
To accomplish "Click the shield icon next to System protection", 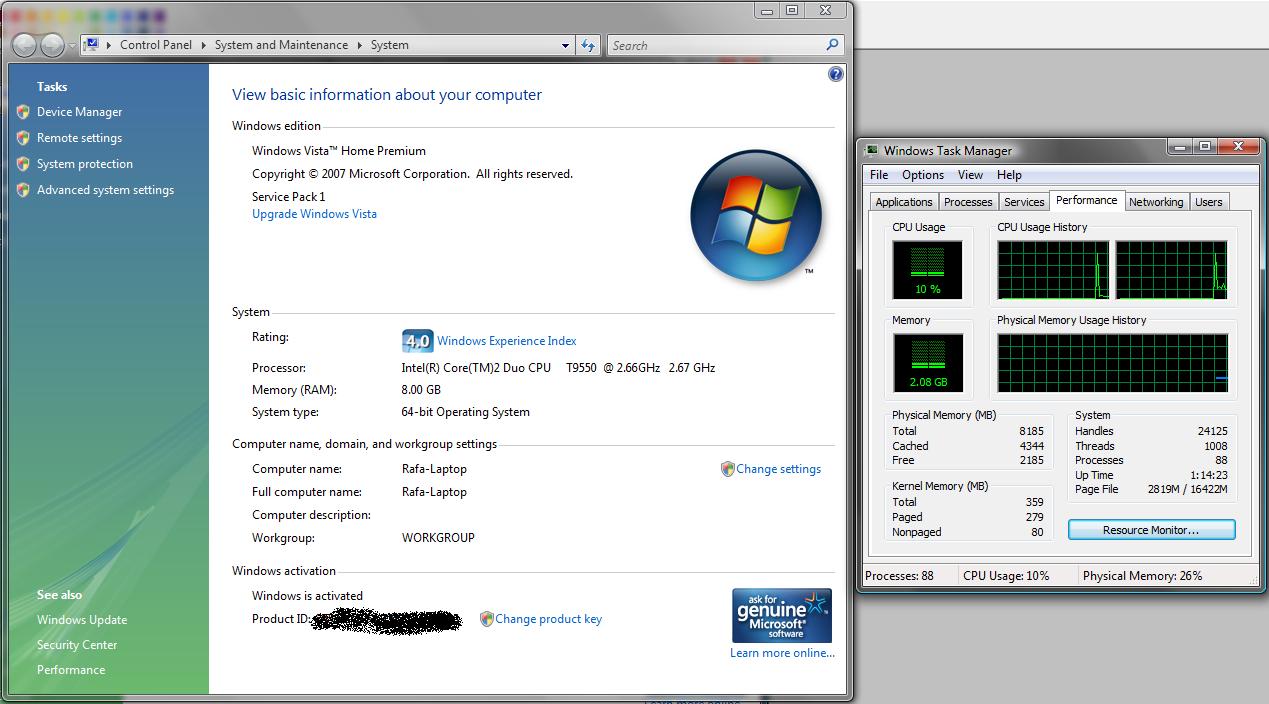I will point(23,164).
